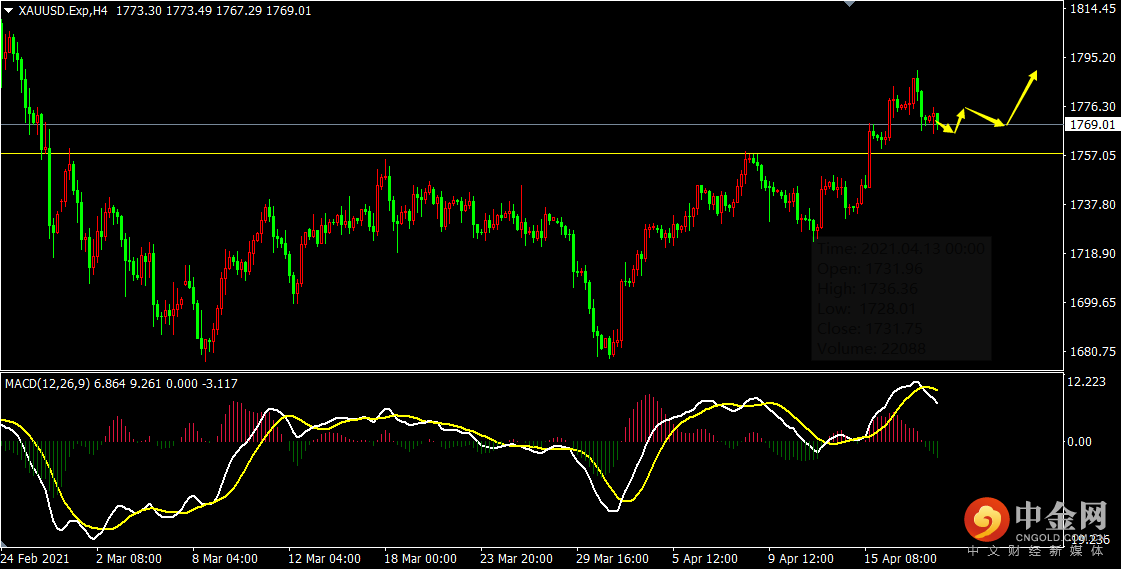Click price scale value 1795.20
Screen dimensions: 1121x569
click(x=1093, y=56)
